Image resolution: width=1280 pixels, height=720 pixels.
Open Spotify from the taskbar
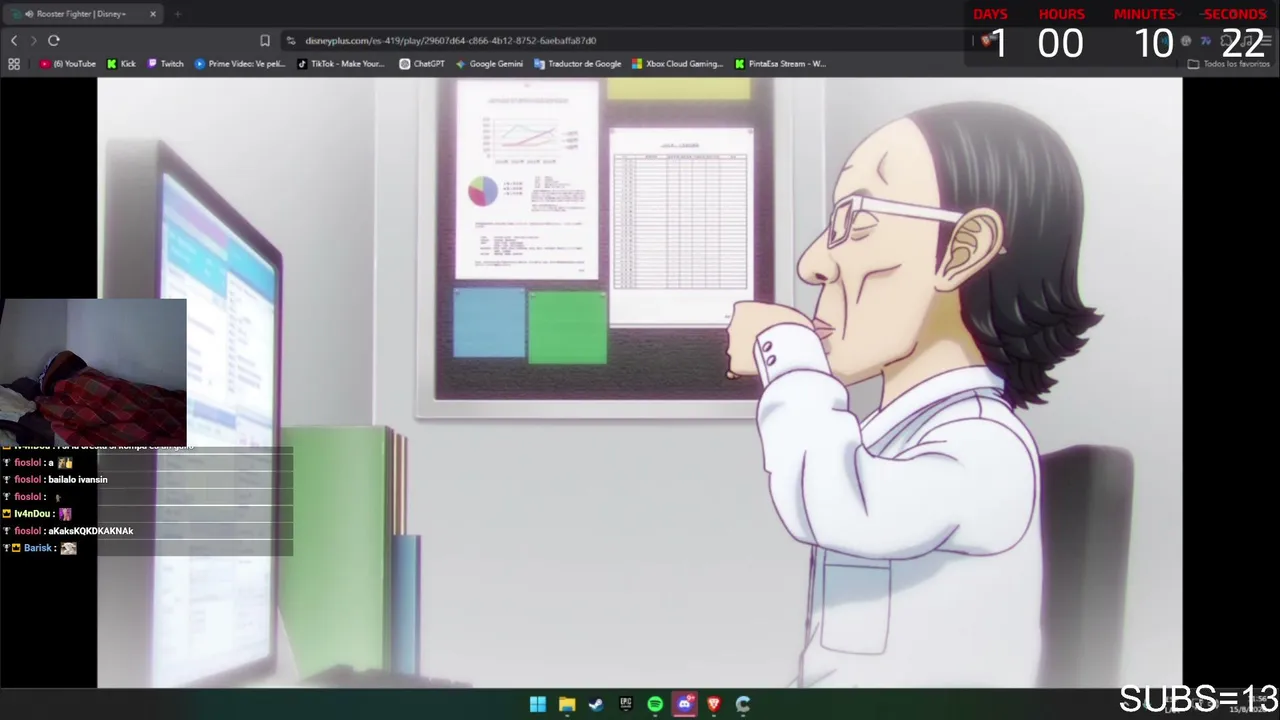click(655, 704)
